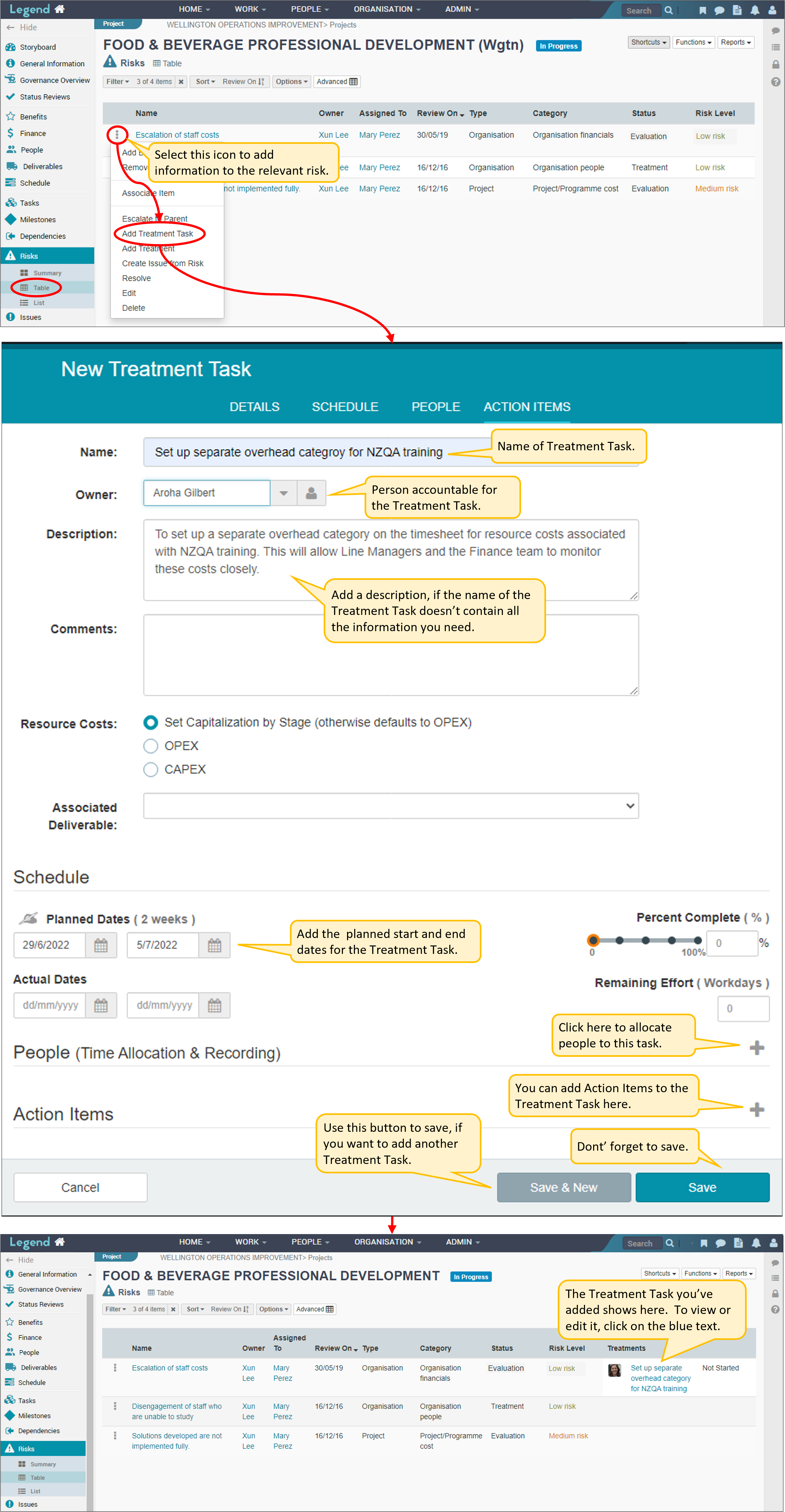Click the Legend home icon in top header
This screenshot has height=1512, width=785.
59,9
